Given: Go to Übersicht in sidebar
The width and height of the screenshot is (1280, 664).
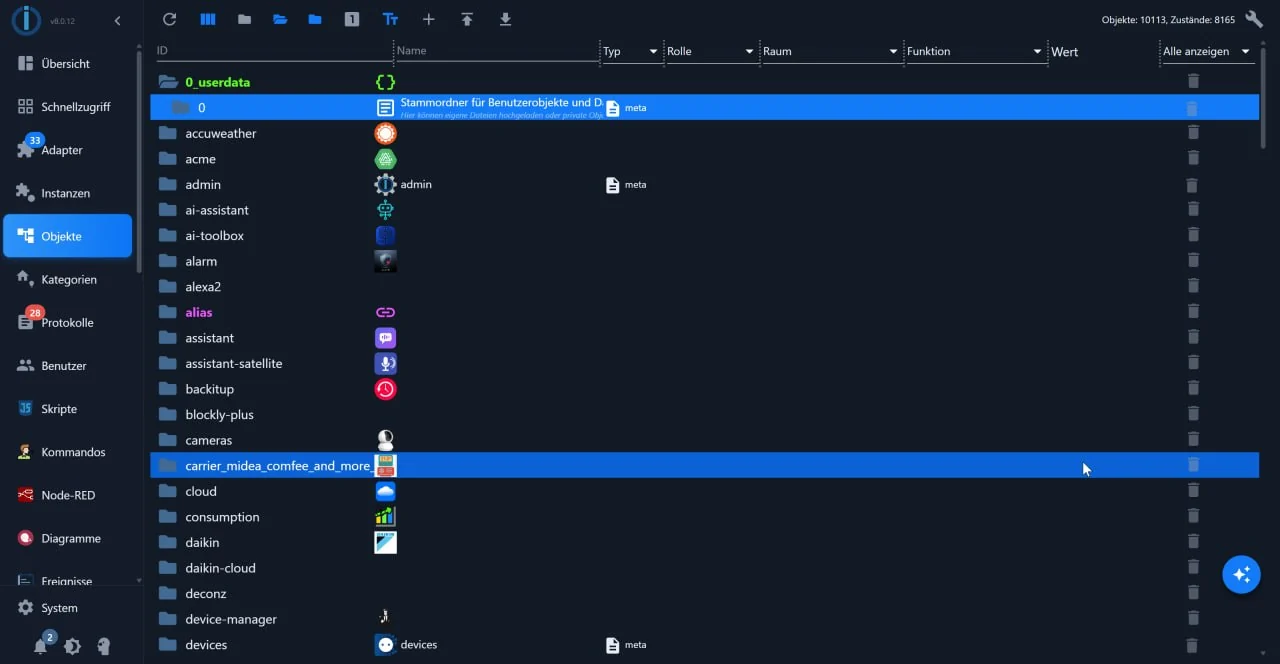Looking at the screenshot, I should [x=68, y=63].
